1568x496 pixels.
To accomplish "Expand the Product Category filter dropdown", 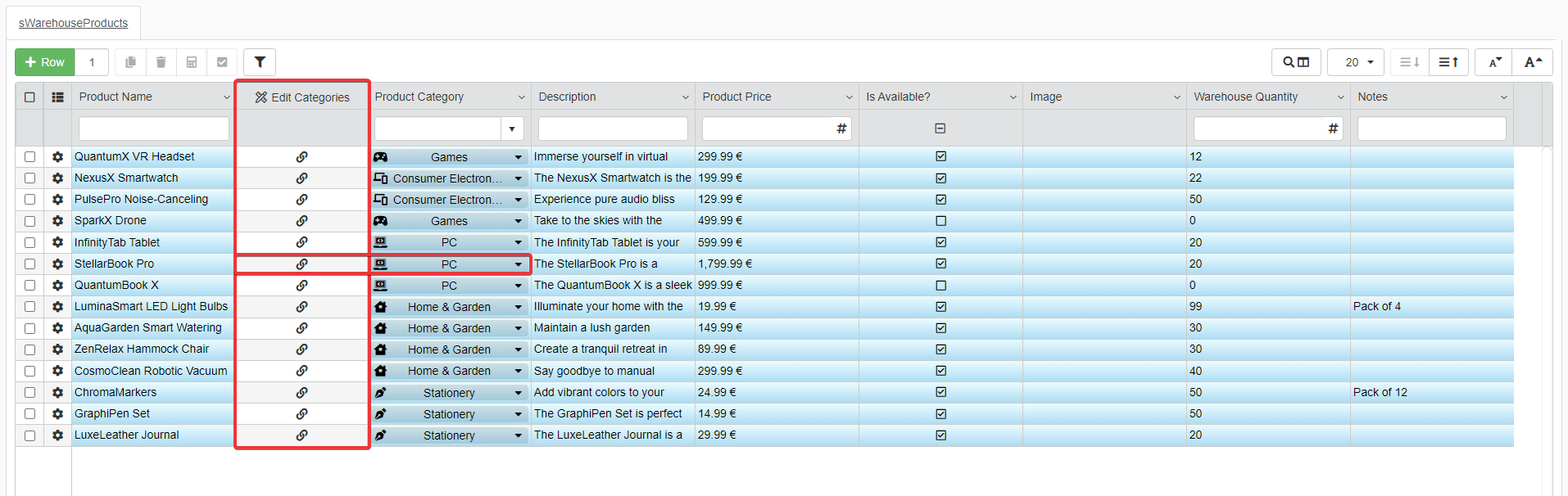I will click(x=512, y=129).
